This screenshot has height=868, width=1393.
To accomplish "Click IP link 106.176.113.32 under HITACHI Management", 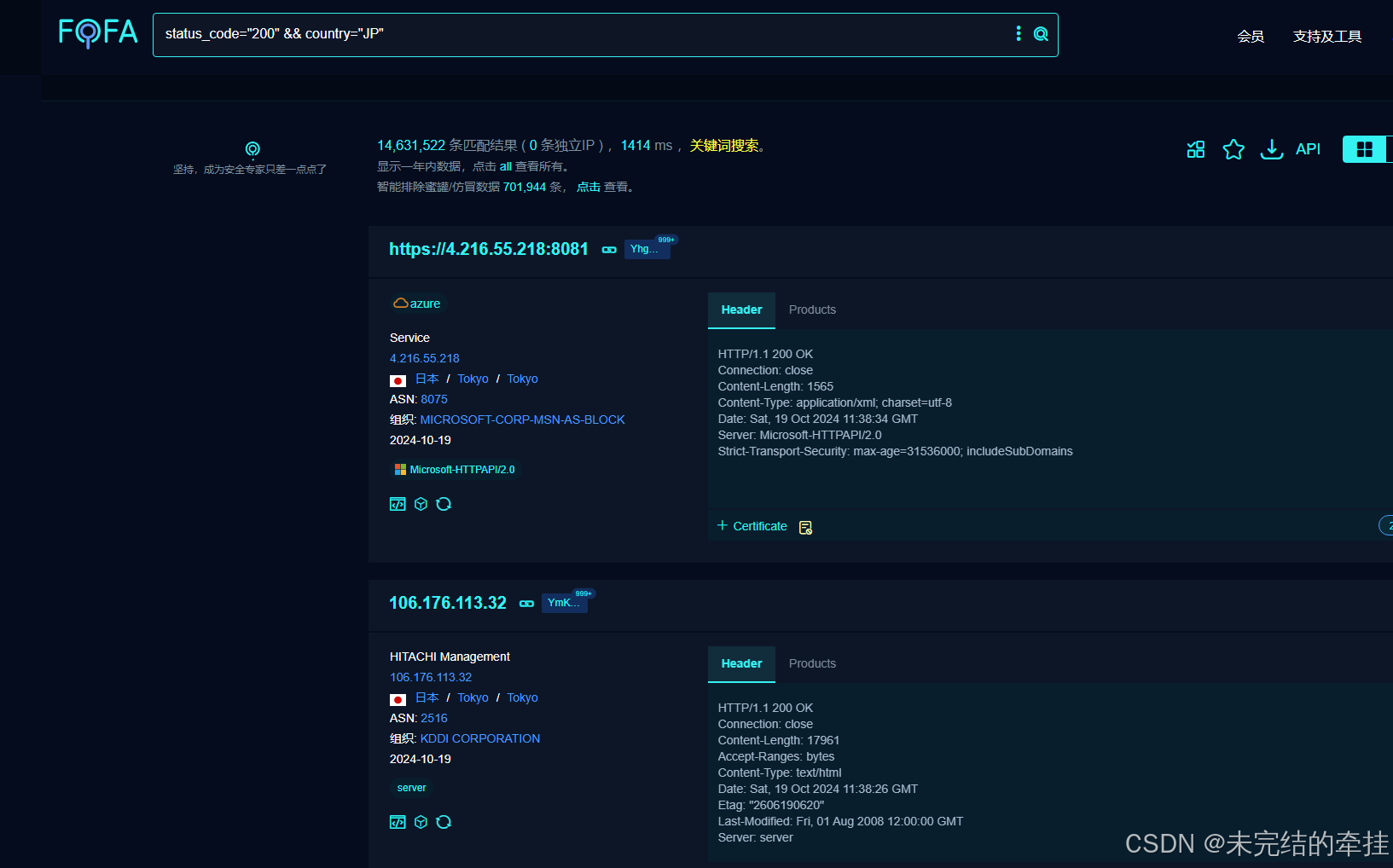I will click(431, 677).
